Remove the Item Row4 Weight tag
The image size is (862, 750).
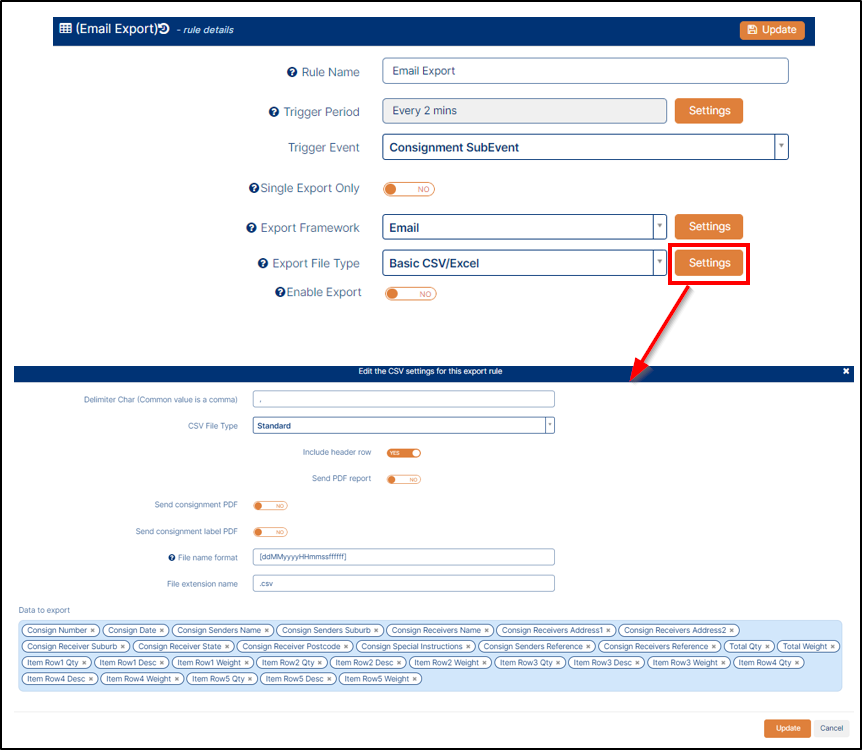coord(177,679)
